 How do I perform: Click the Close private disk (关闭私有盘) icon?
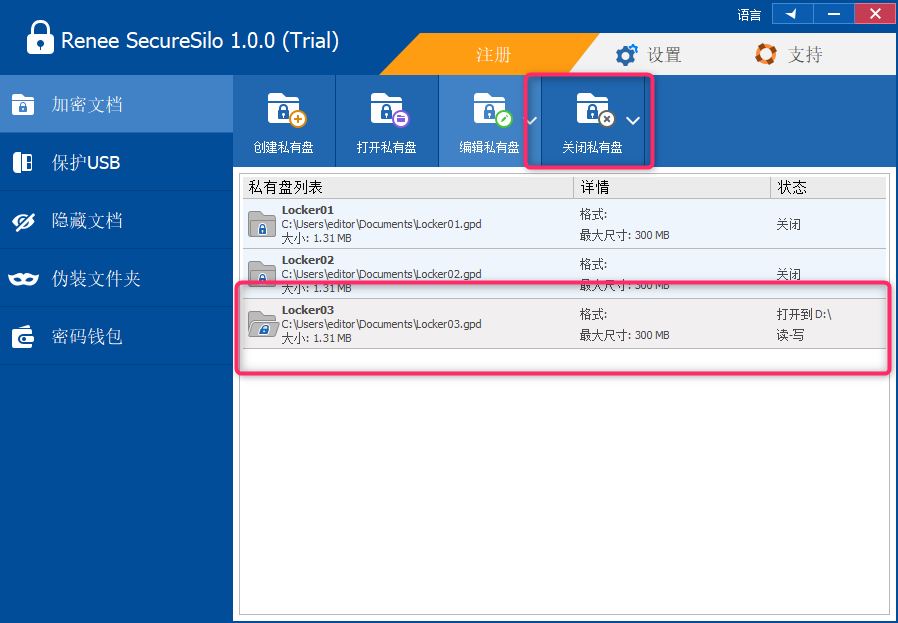[x=596, y=109]
